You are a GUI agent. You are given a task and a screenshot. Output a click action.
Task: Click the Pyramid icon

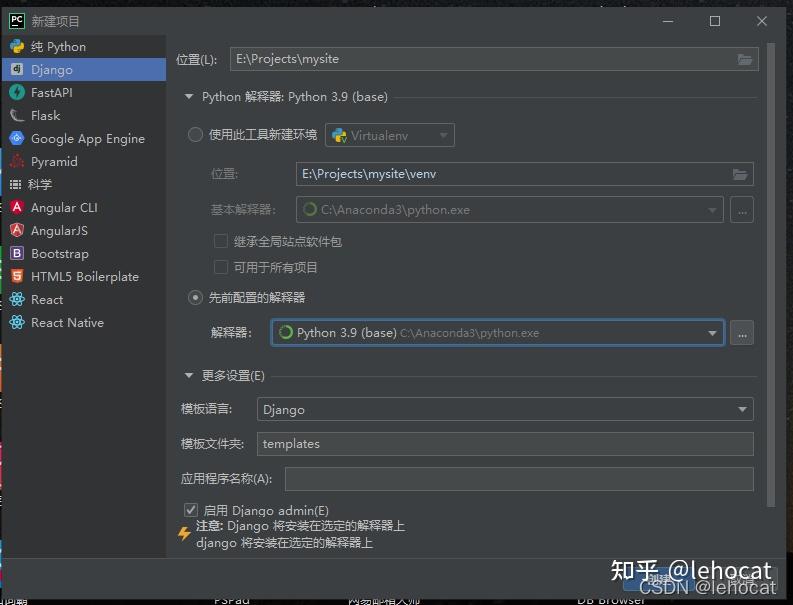click(17, 161)
